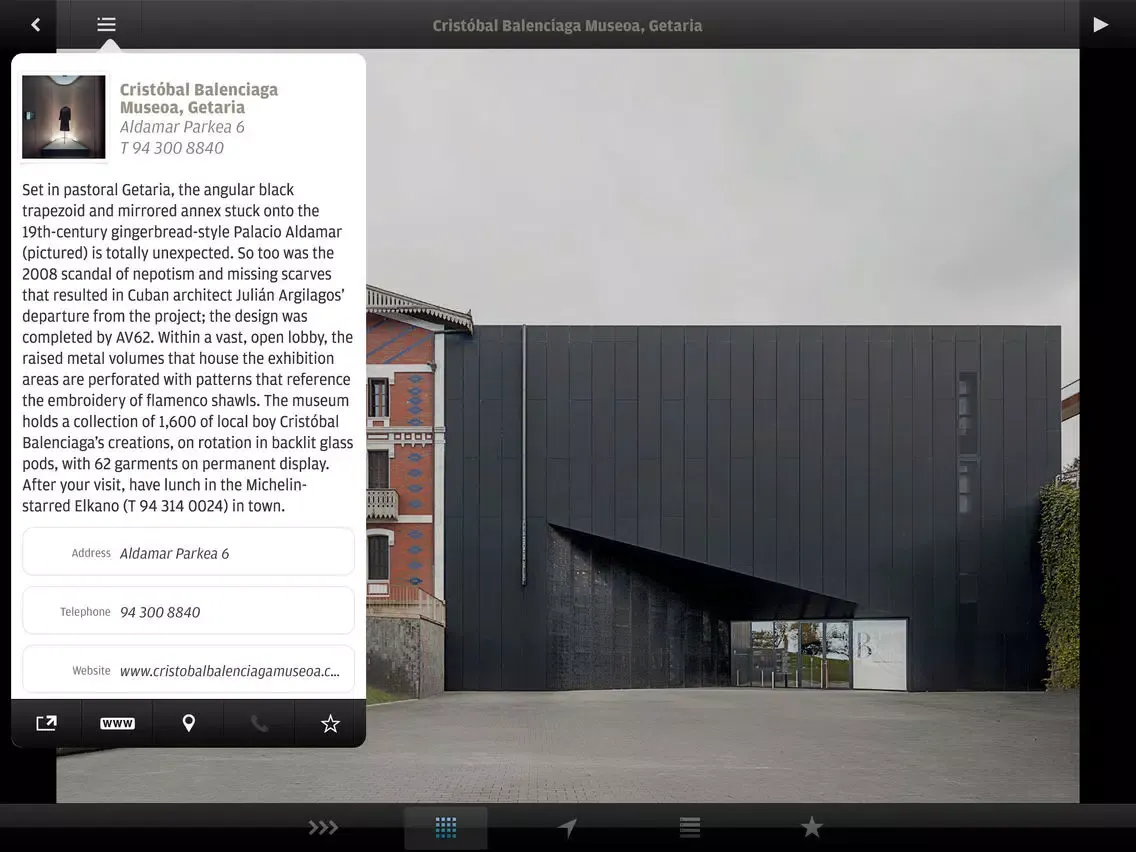Tap the large museum building photograph

click(x=722, y=426)
